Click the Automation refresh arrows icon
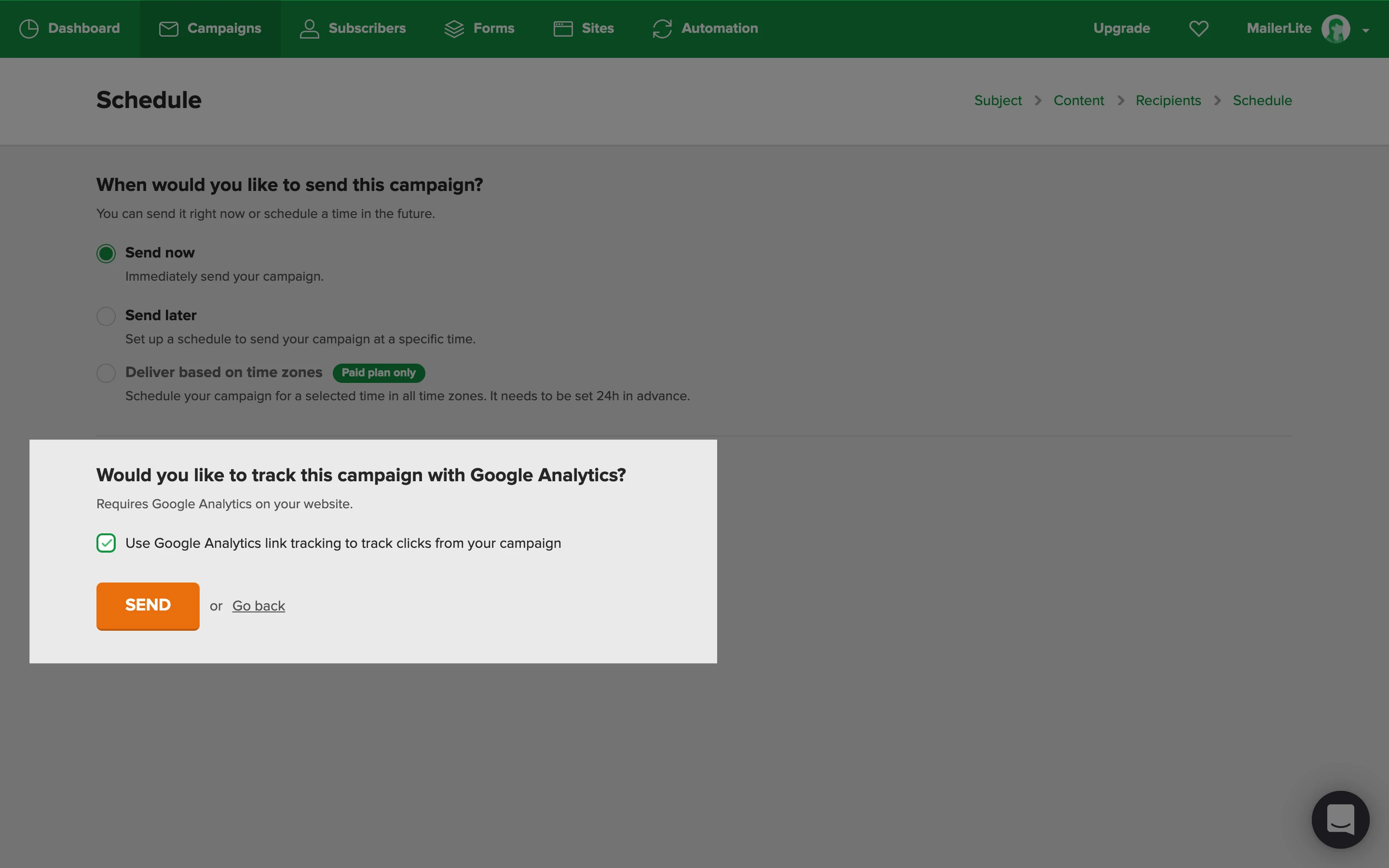 (662, 29)
